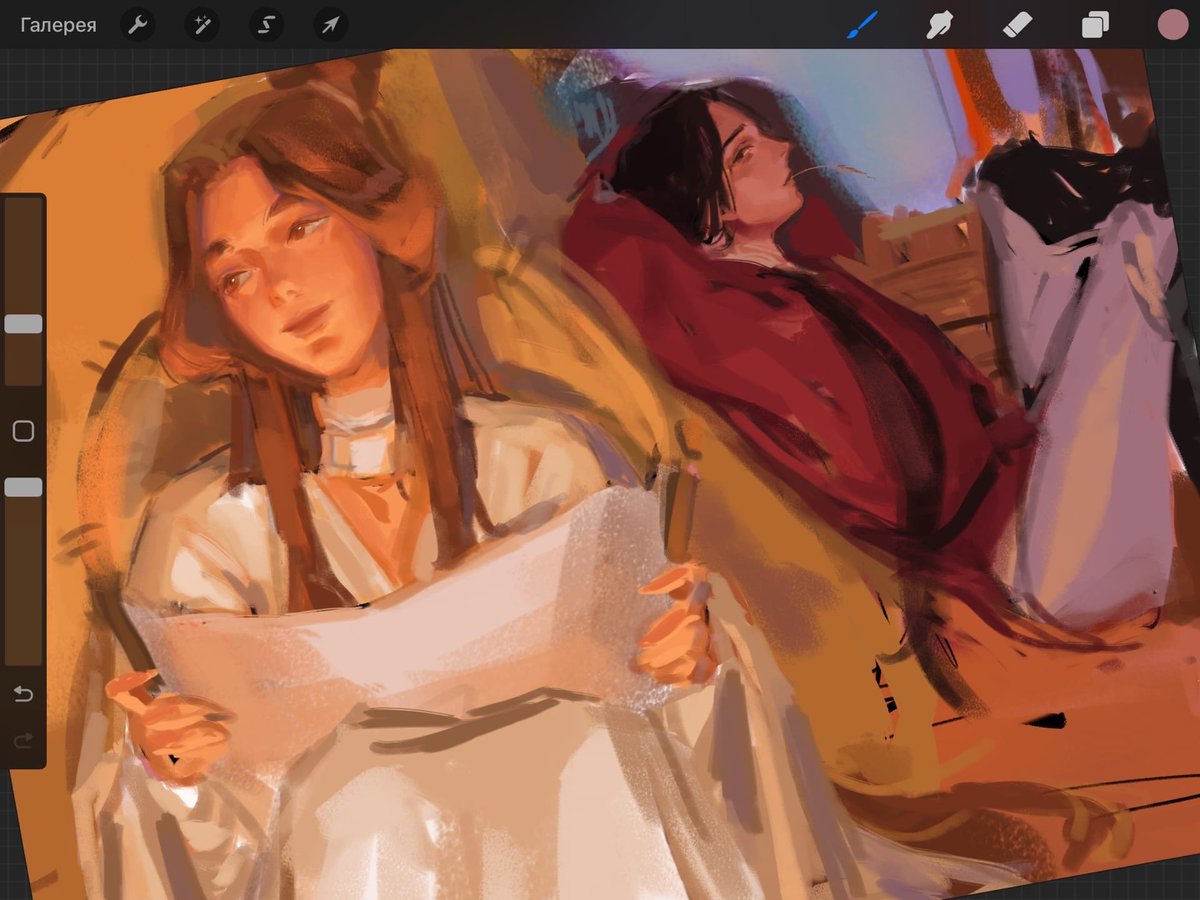The width and height of the screenshot is (1200, 900).
Task: Tap the square Modify button on sidebar
Action: (23, 431)
